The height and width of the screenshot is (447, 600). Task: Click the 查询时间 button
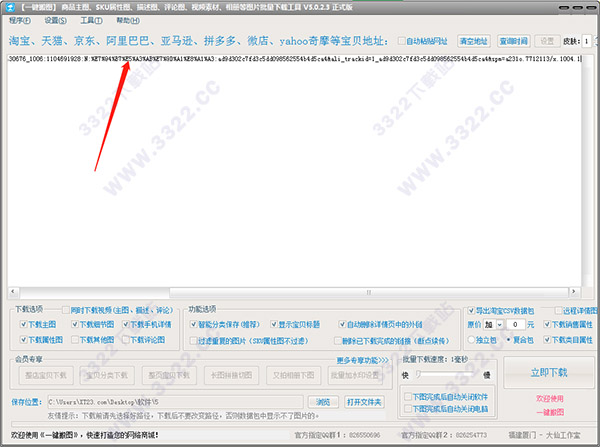514,41
